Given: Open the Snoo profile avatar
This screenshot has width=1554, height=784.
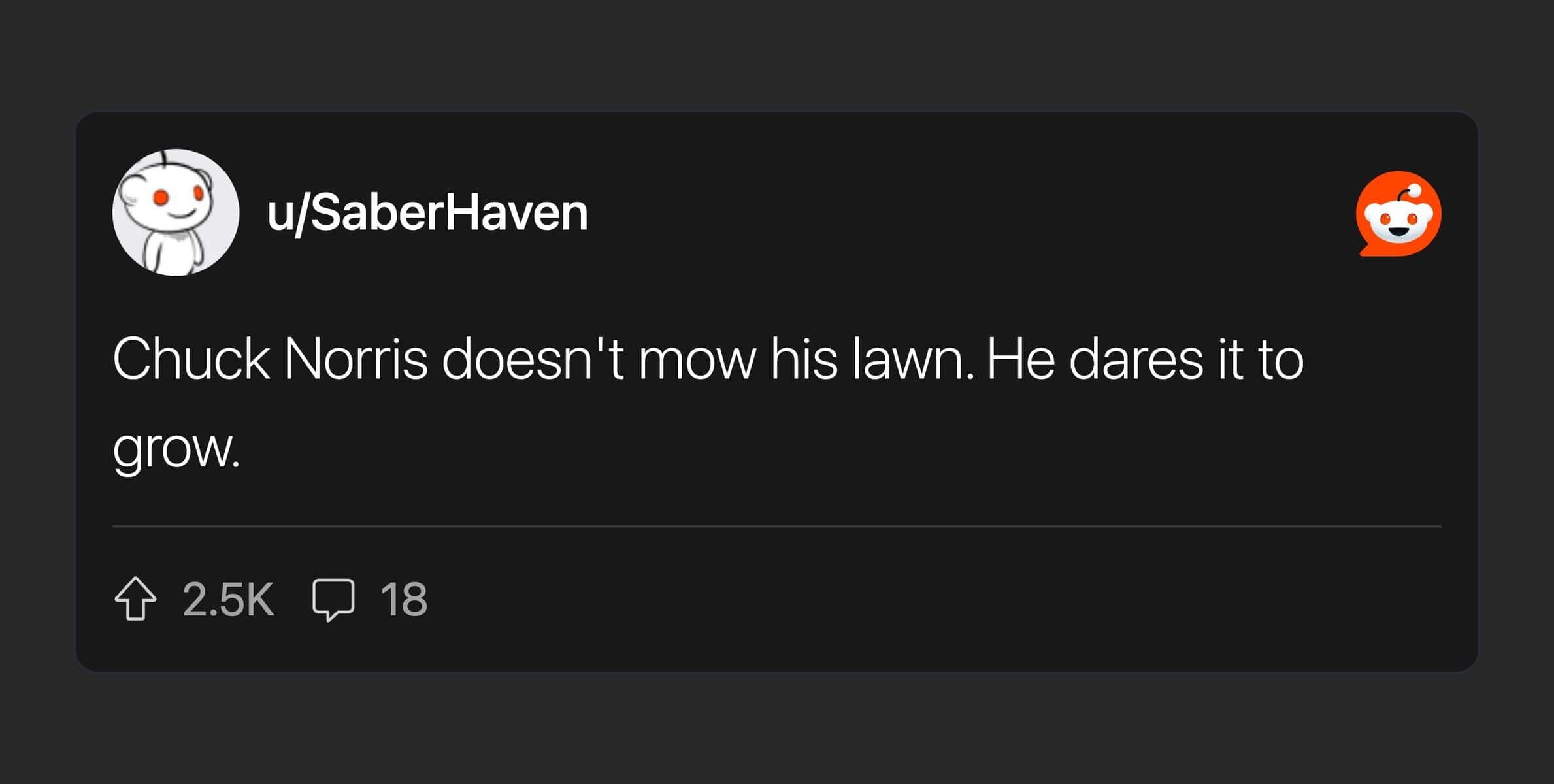Looking at the screenshot, I should pyautogui.click(x=176, y=212).
